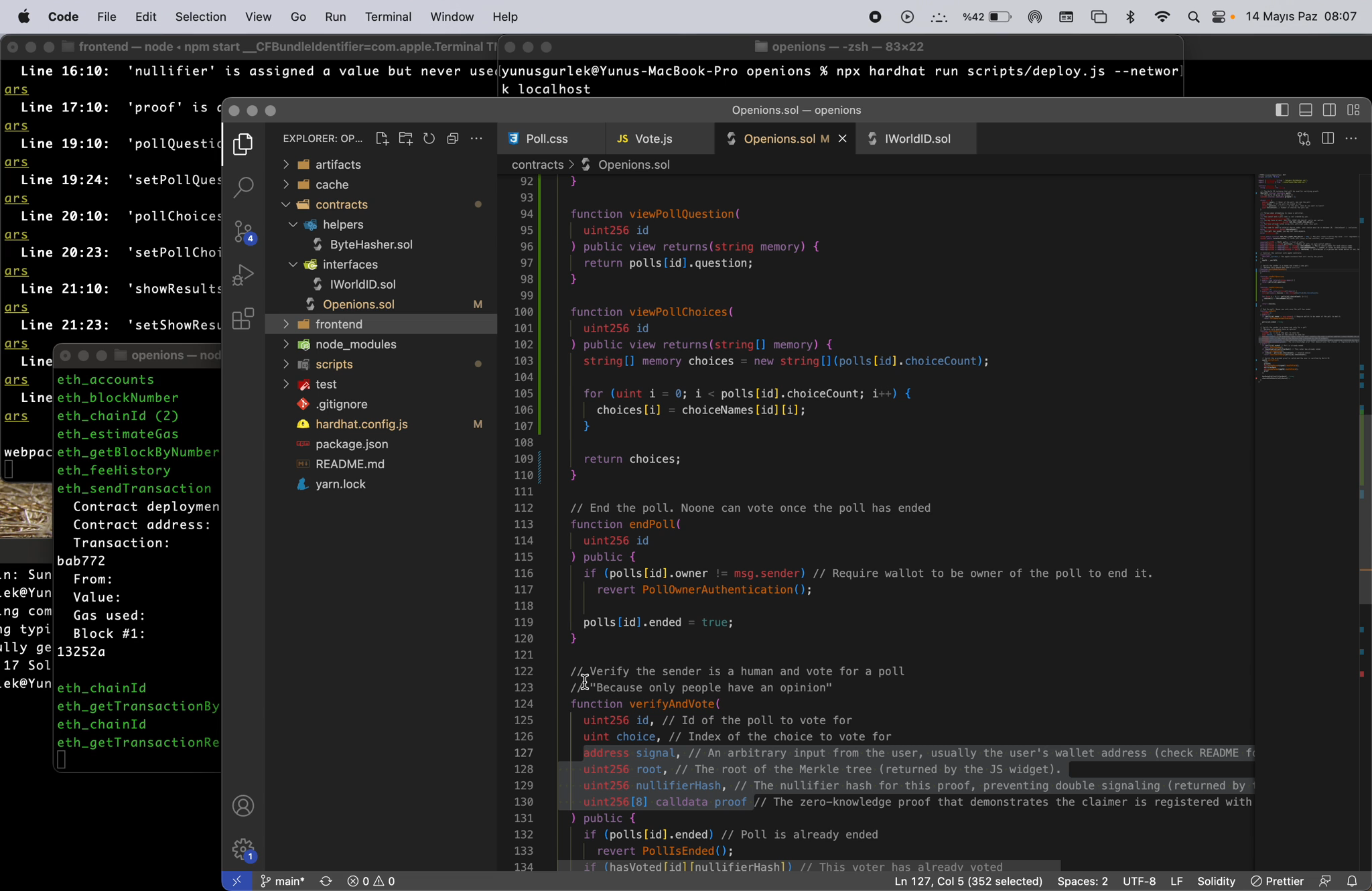The width and height of the screenshot is (1372, 891).
Task: Click Ln 127, Col 5 cursor position
Action: tap(968, 881)
